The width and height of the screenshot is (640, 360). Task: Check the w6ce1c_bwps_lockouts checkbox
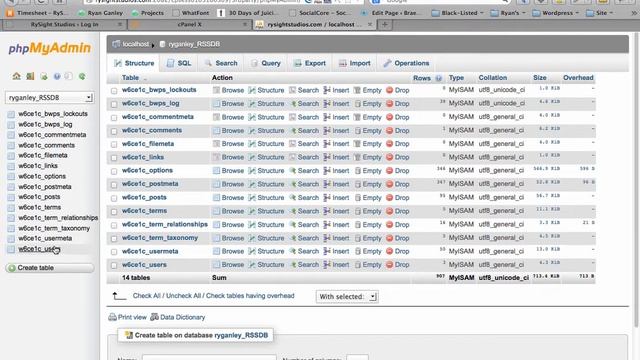pyautogui.click(x=114, y=91)
